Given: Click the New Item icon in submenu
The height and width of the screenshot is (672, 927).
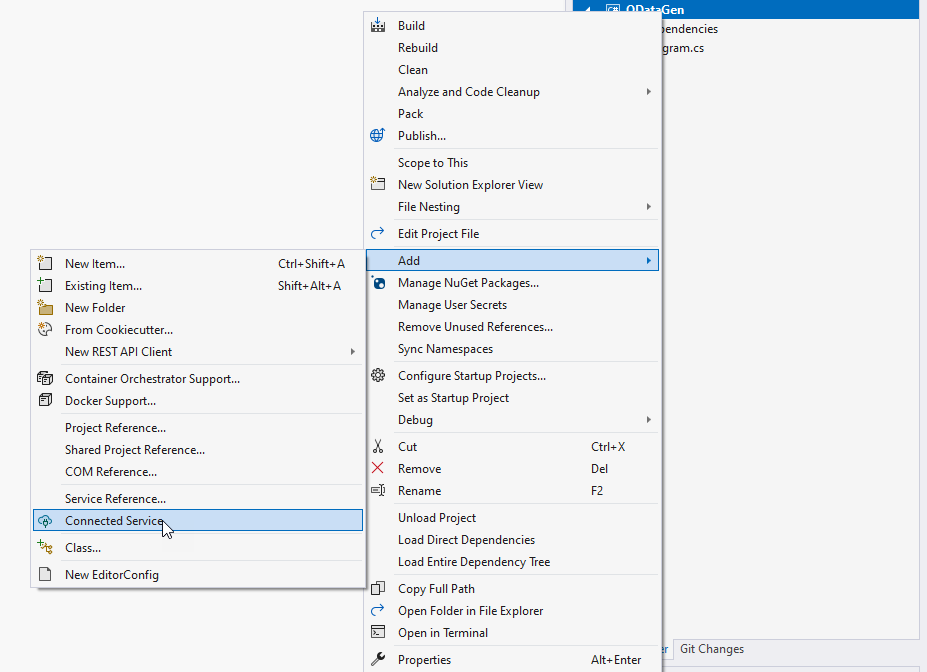Looking at the screenshot, I should (x=45, y=263).
